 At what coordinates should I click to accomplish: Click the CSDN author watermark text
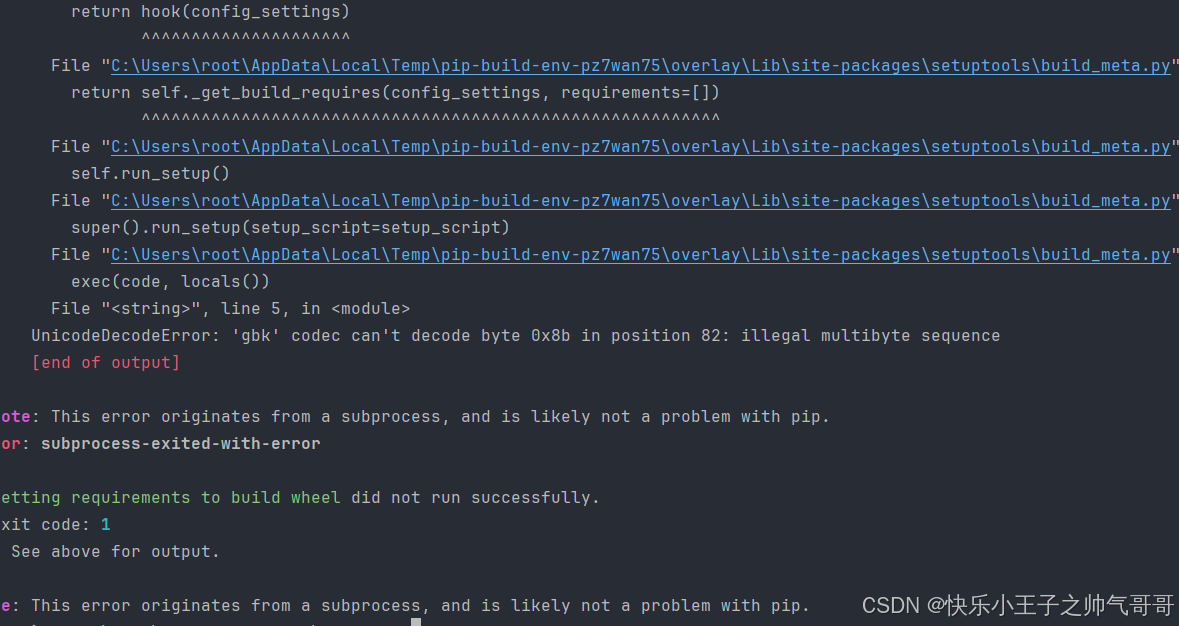click(1017, 605)
